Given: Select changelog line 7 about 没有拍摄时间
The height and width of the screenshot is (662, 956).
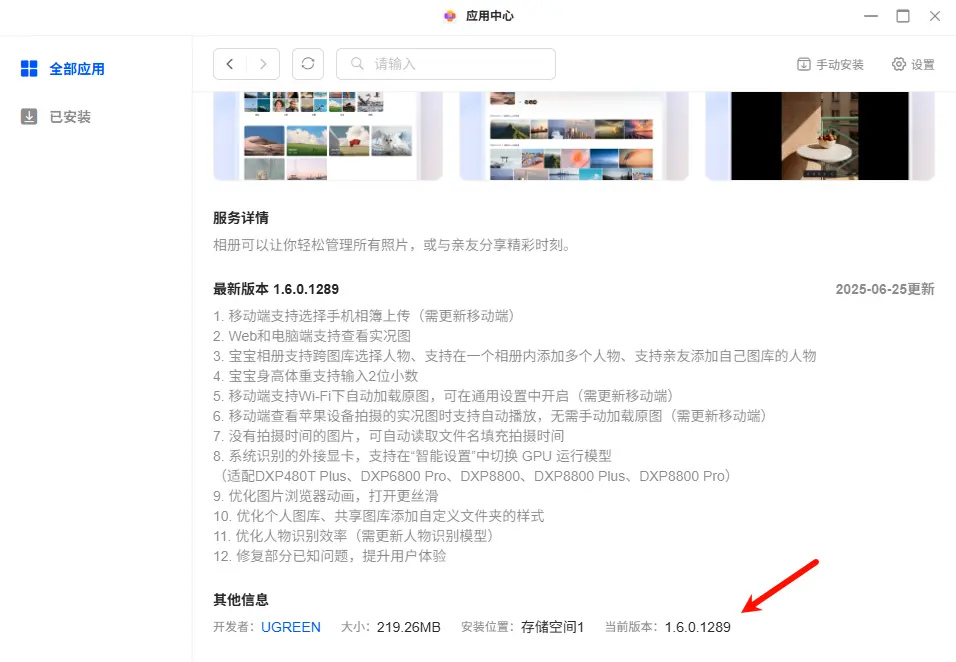Looking at the screenshot, I should pyautogui.click(x=388, y=436).
